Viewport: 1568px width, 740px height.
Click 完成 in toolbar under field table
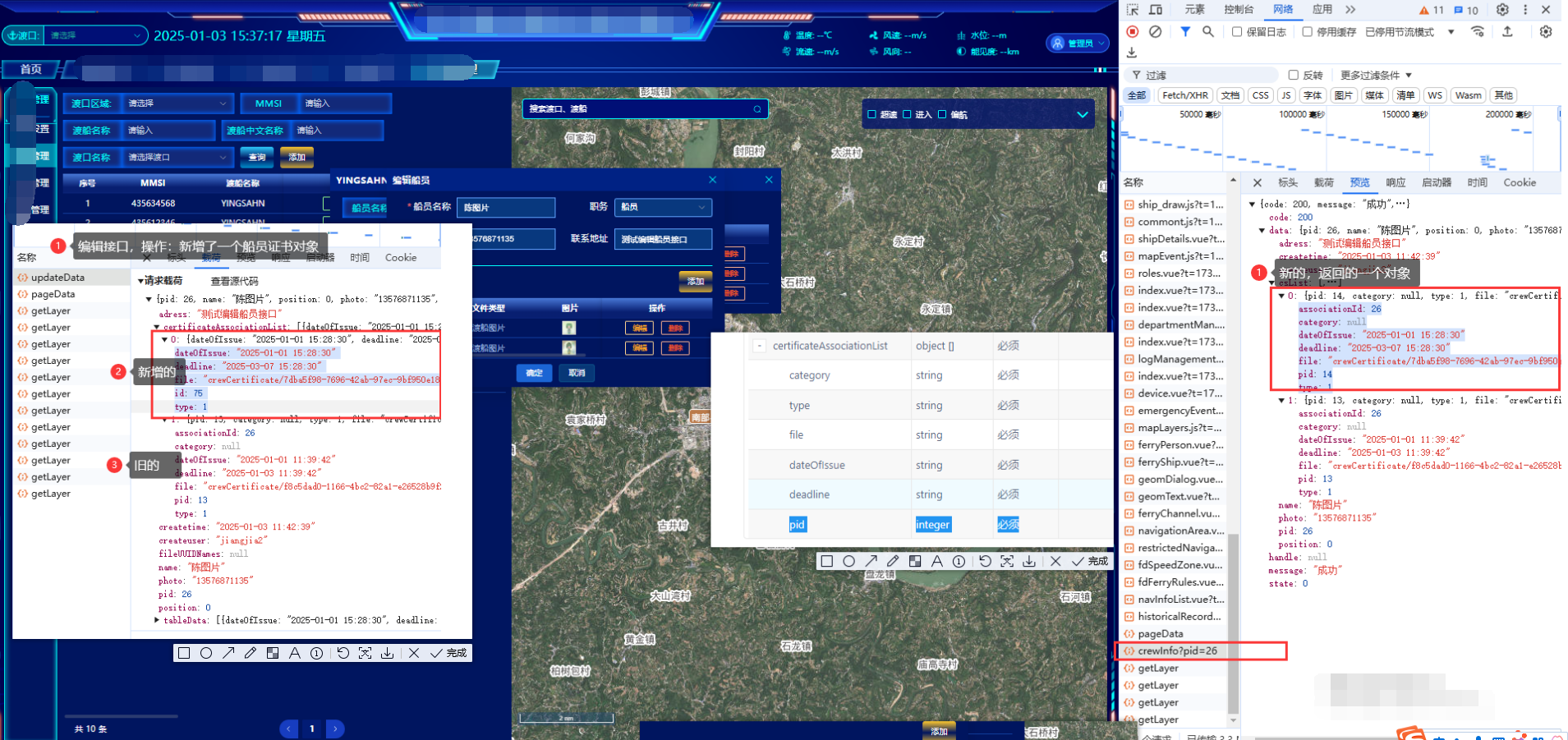[1091, 561]
